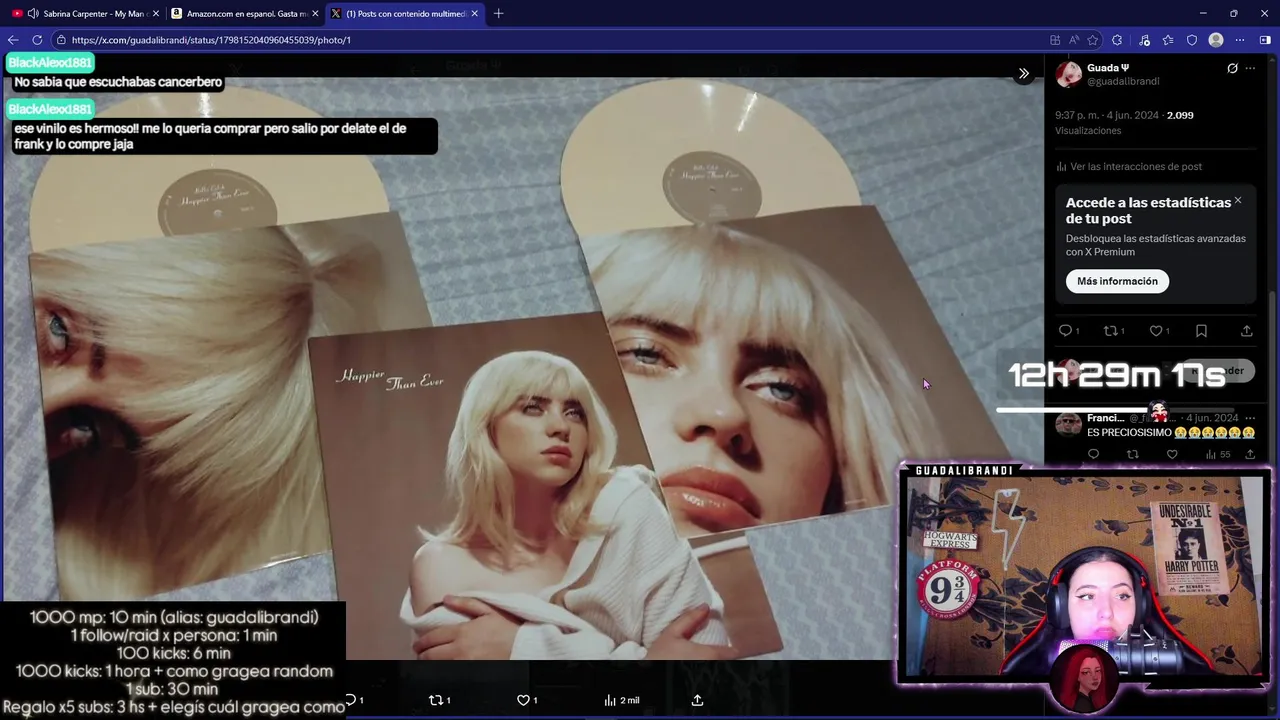This screenshot has height=720, width=1280.
Task: Close the Amazon.com tab
Action: (315, 13)
